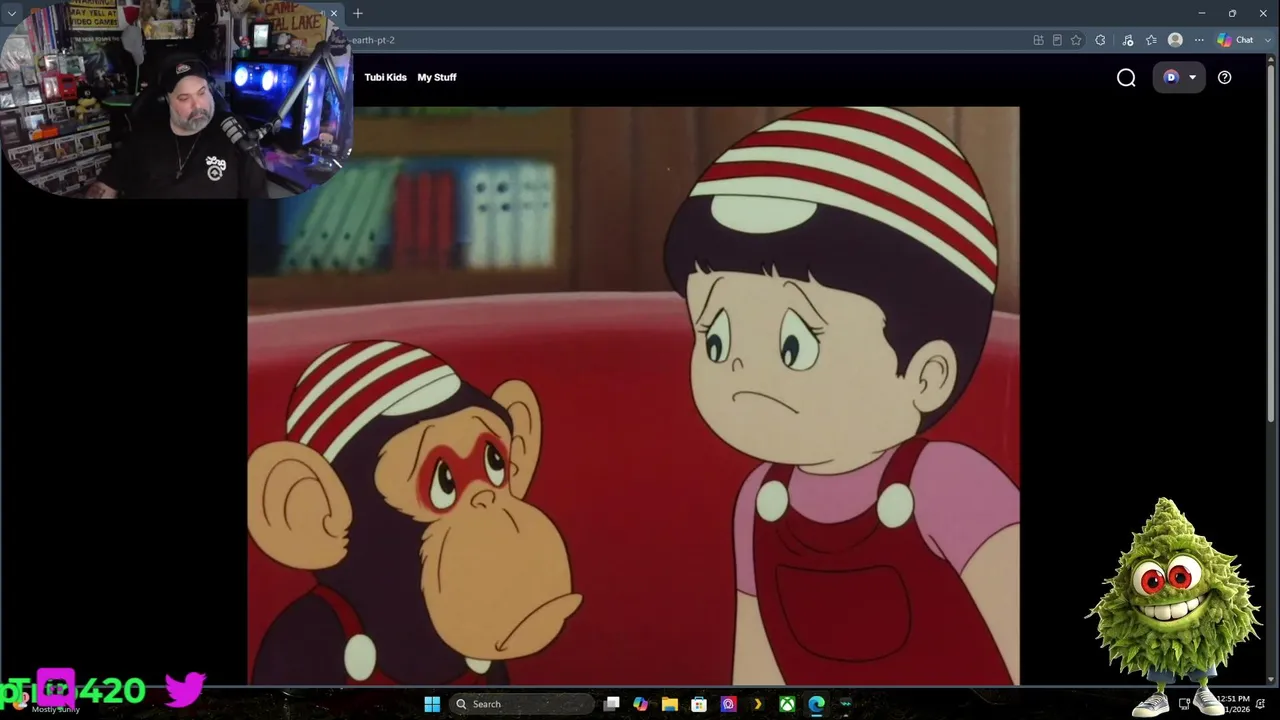Click the cartoon video player area
Screen dimensions: 1280x720
pos(633,396)
